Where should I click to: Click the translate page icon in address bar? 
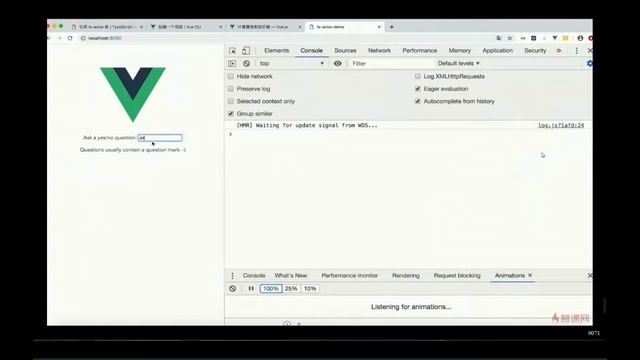coord(499,38)
